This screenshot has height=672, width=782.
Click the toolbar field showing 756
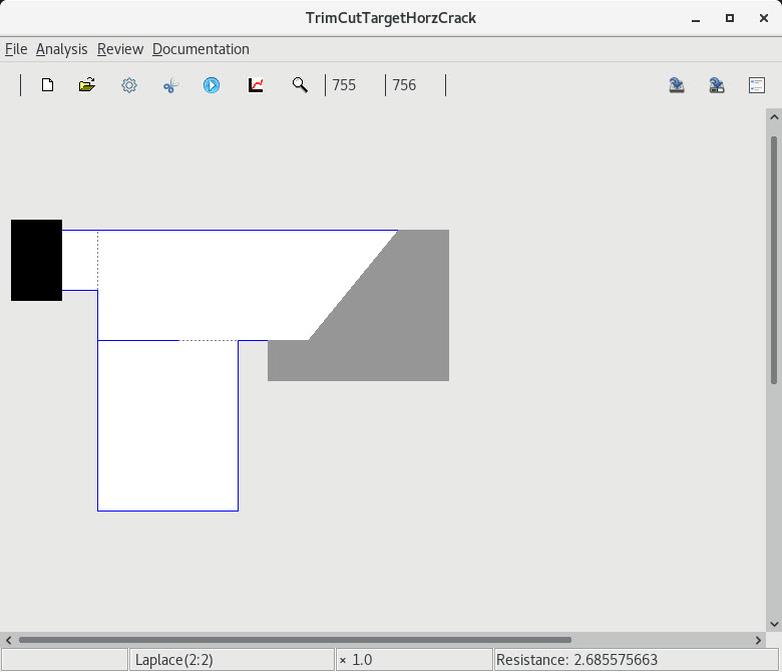click(404, 85)
